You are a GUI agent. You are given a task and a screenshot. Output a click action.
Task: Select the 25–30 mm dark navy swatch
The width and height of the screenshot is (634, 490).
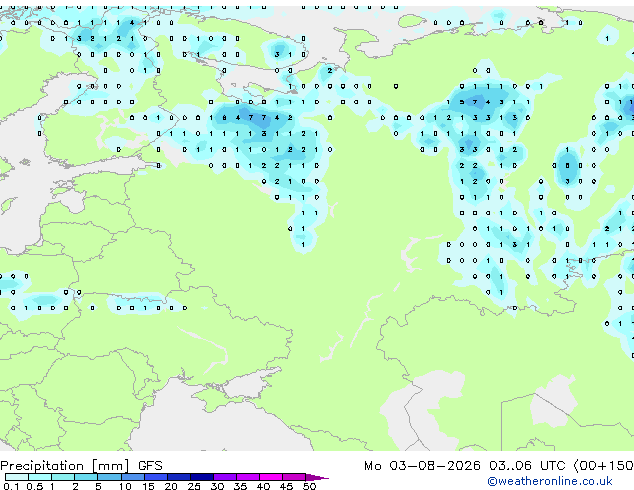tap(202, 477)
